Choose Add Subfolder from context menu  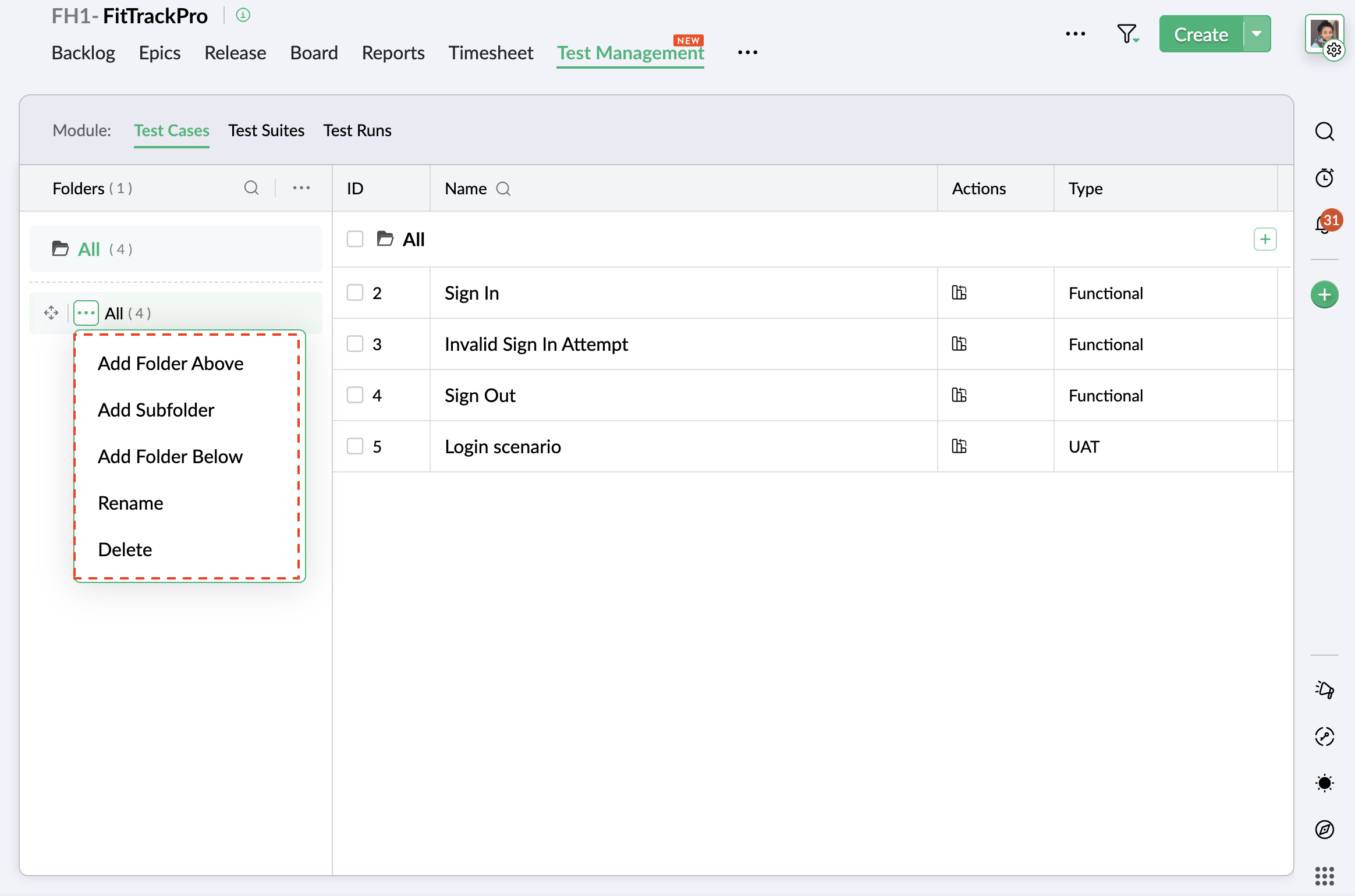[x=156, y=410]
